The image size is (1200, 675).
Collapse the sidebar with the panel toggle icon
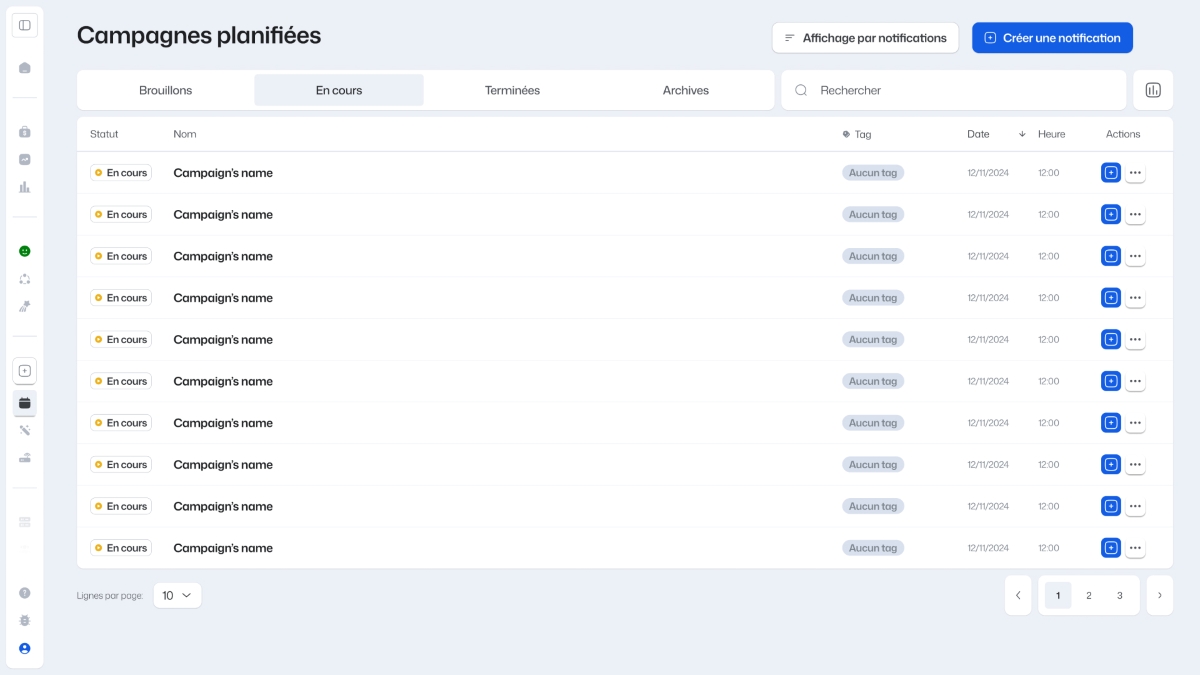pyautogui.click(x=25, y=25)
